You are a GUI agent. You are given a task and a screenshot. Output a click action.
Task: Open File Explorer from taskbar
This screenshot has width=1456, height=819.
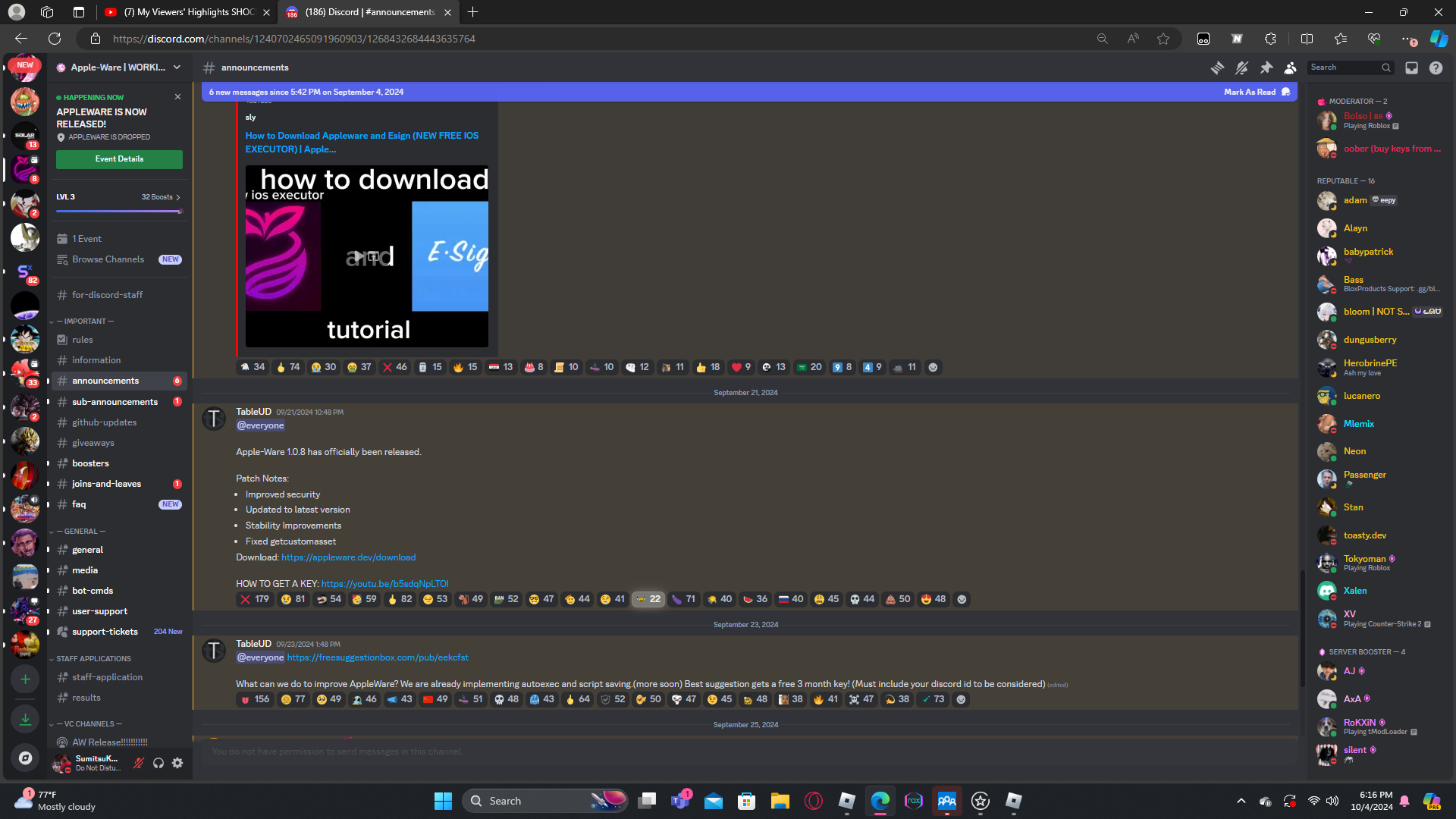click(x=780, y=801)
